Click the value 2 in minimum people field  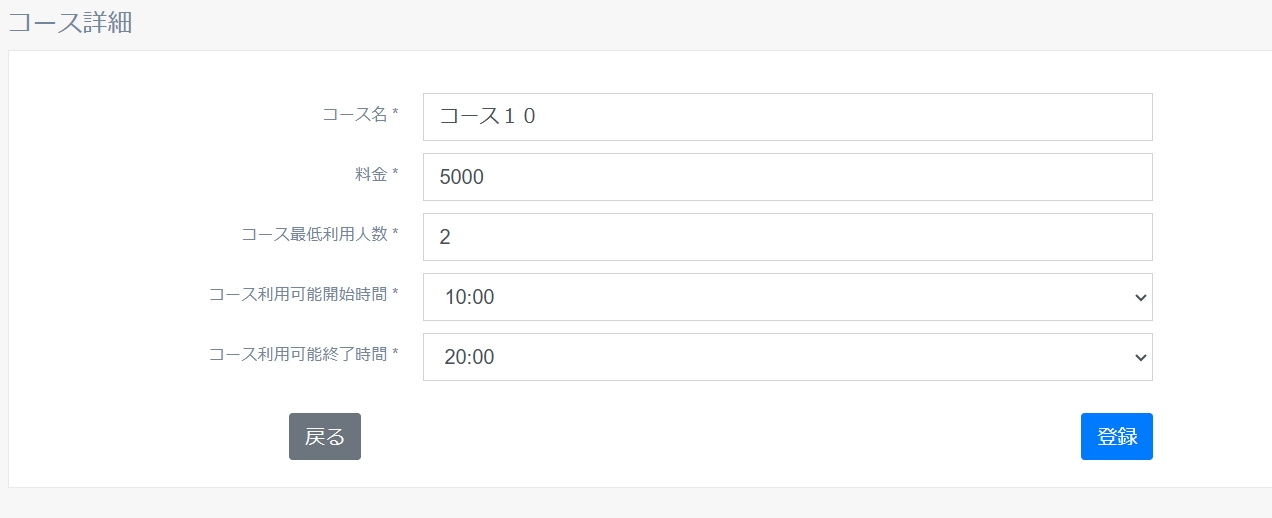(446, 237)
